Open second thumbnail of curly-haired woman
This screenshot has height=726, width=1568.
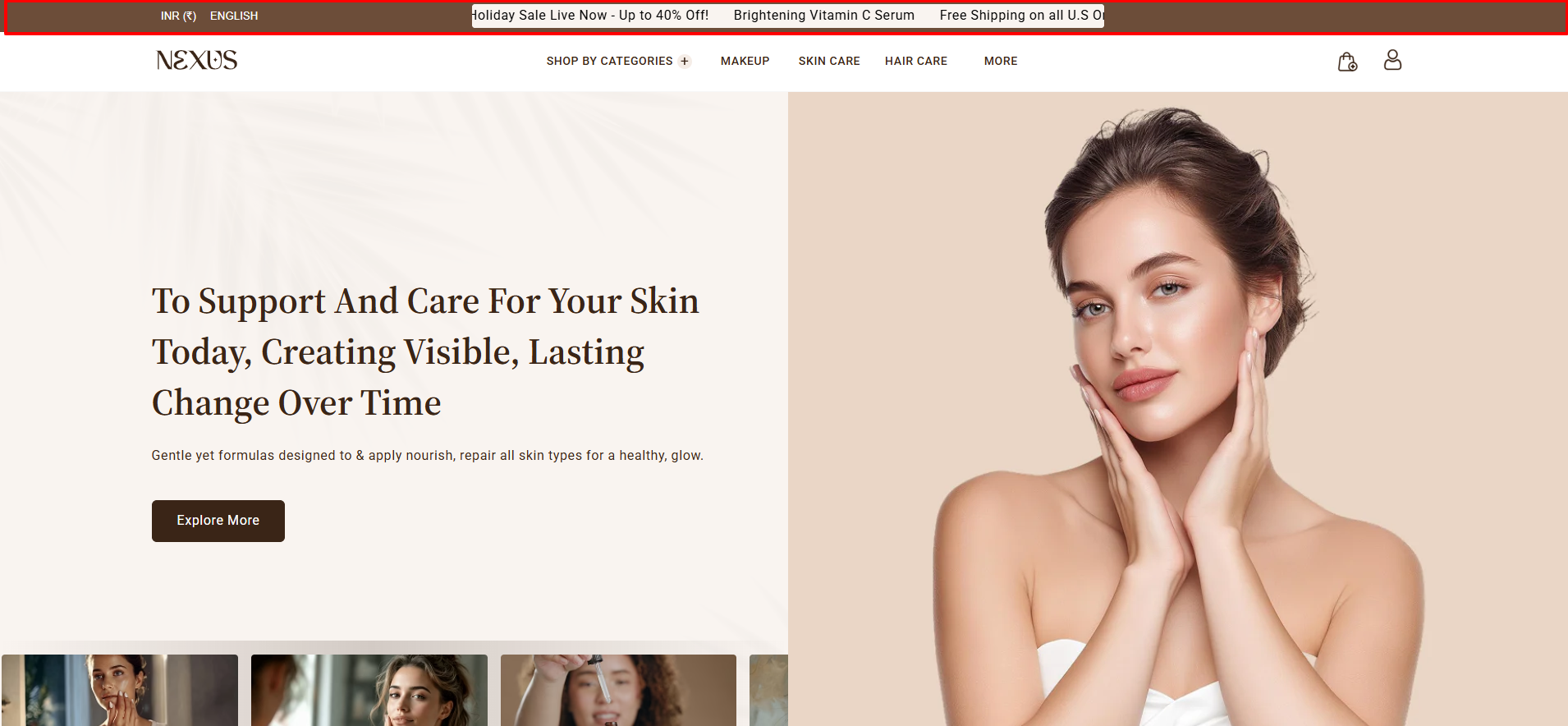pos(369,690)
